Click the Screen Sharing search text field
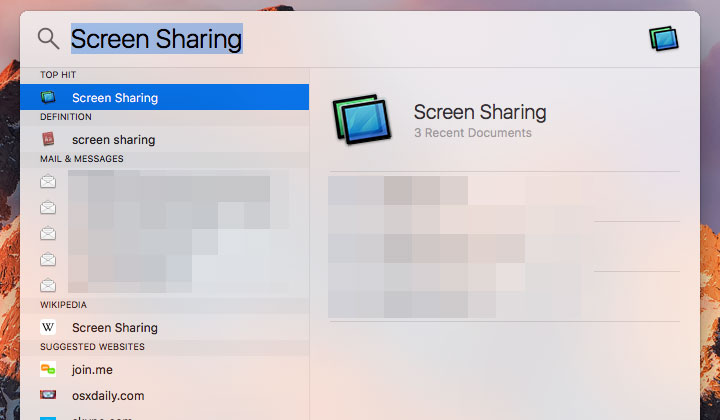This screenshot has width=720, height=420. pyautogui.click(x=157, y=39)
